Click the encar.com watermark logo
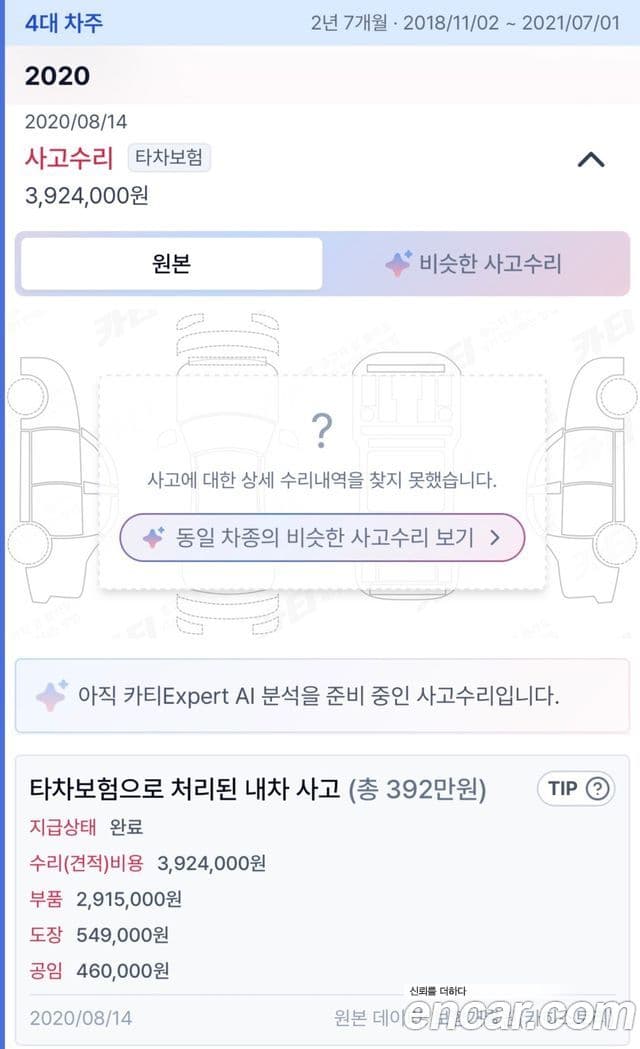This screenshot has width=640, height=1049. 518,1012
